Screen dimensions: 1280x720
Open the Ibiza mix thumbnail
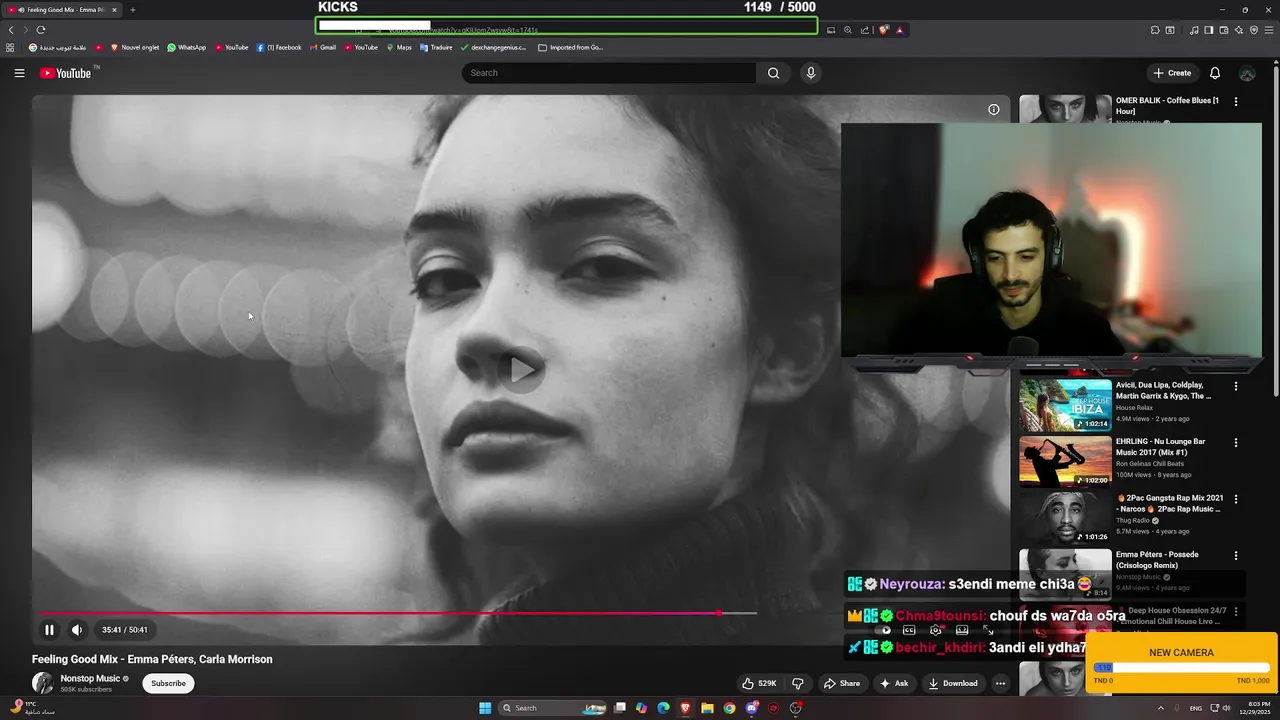pyautogui.click(x=1065, y=404)
